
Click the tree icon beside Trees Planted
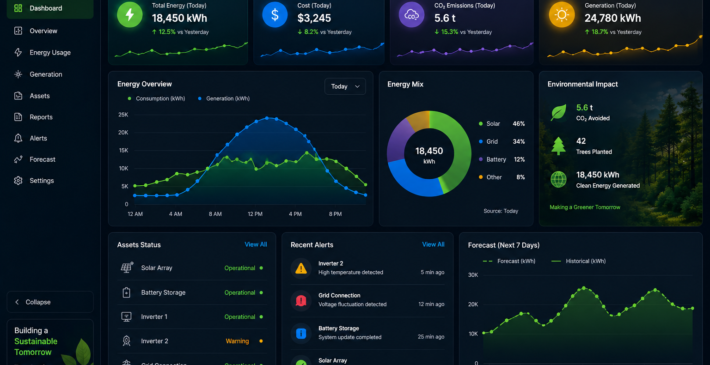(x=558, y=146)
